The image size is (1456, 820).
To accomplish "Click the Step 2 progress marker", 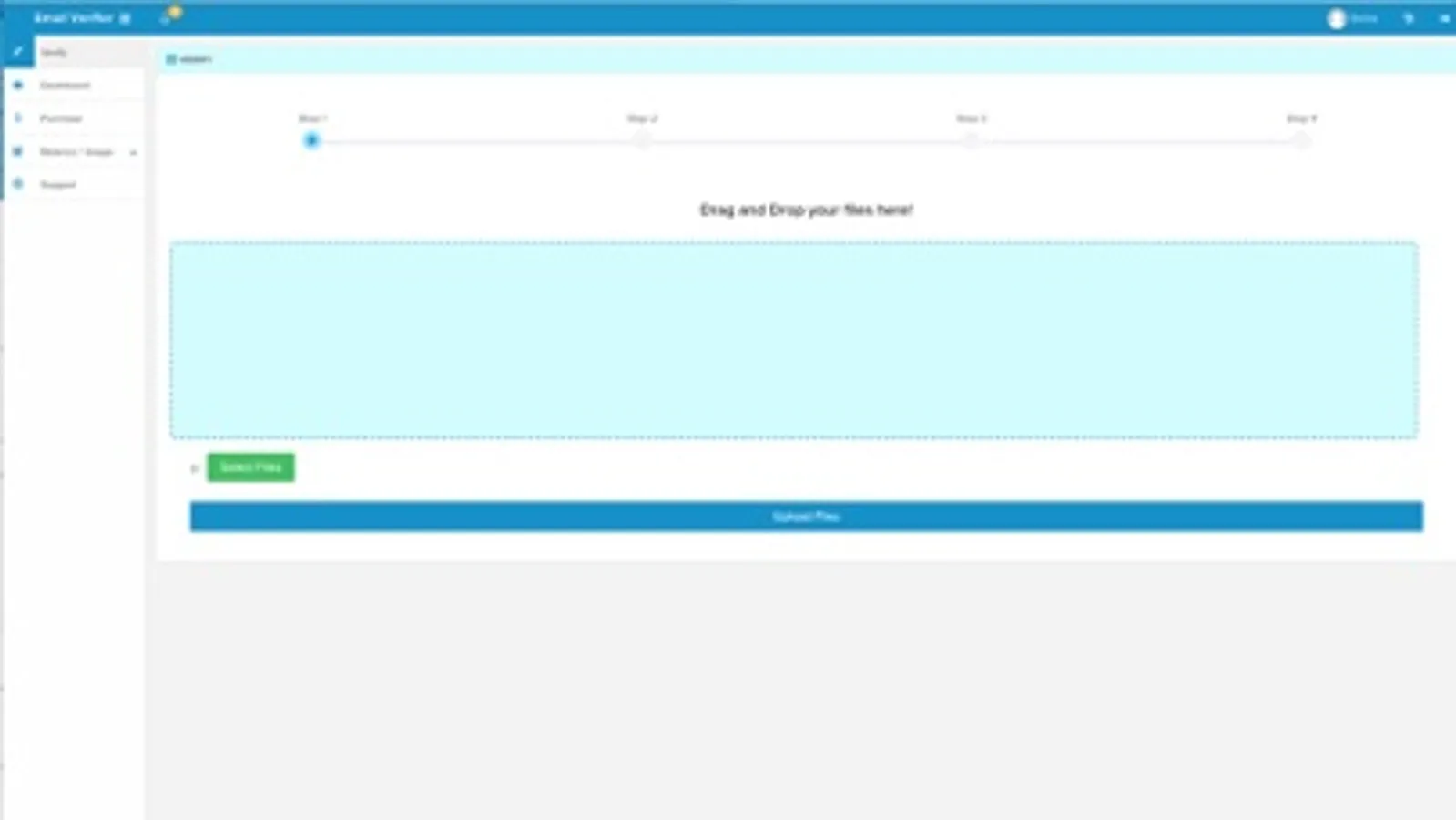I will coord(642,140).
